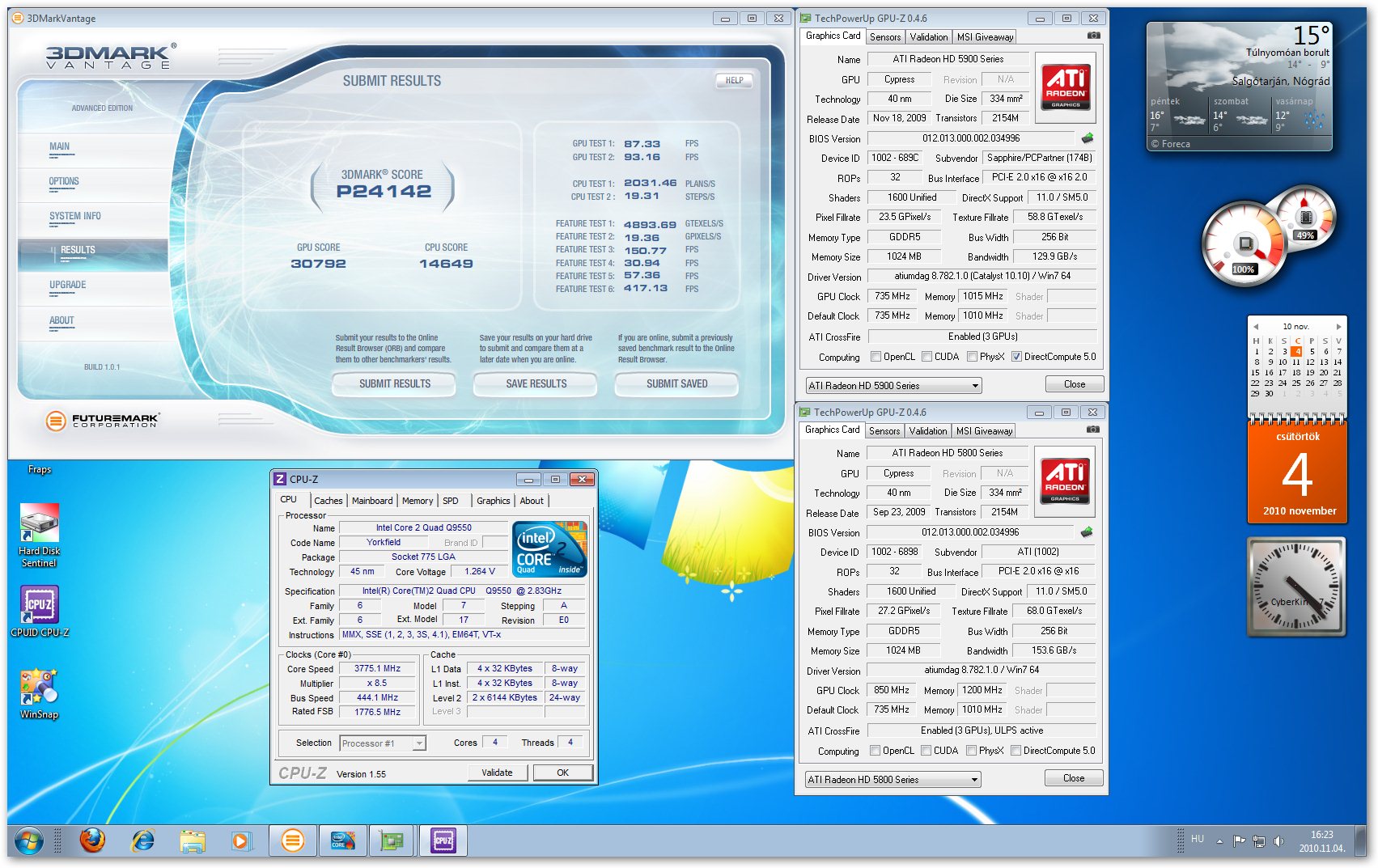This screenshot has width=1378, height=868.
Task: Open MSI Giveaway tab in upper GPU-Z
Action: pos(985,37)
